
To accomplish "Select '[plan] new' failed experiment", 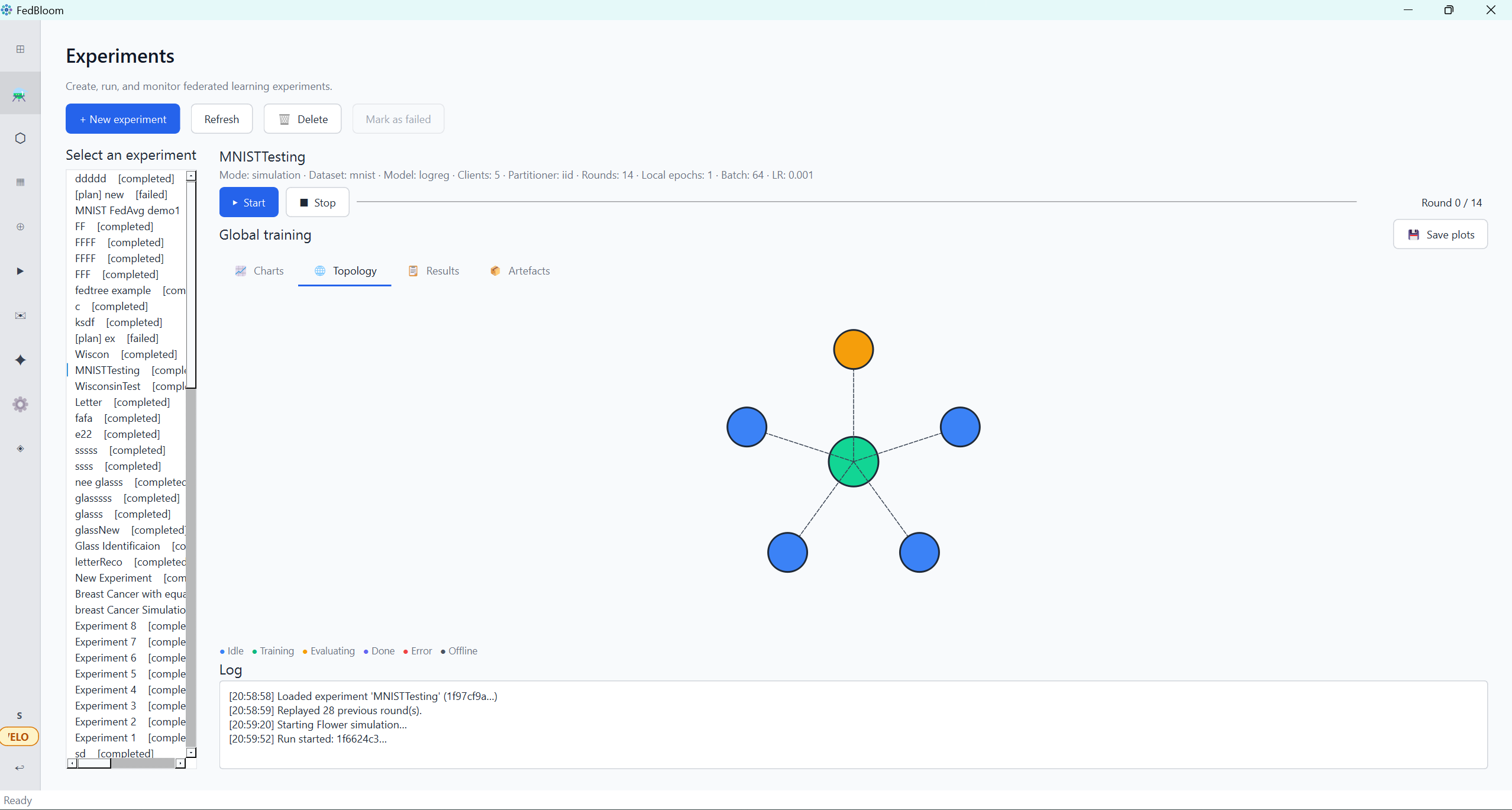I will pos(127,194).
